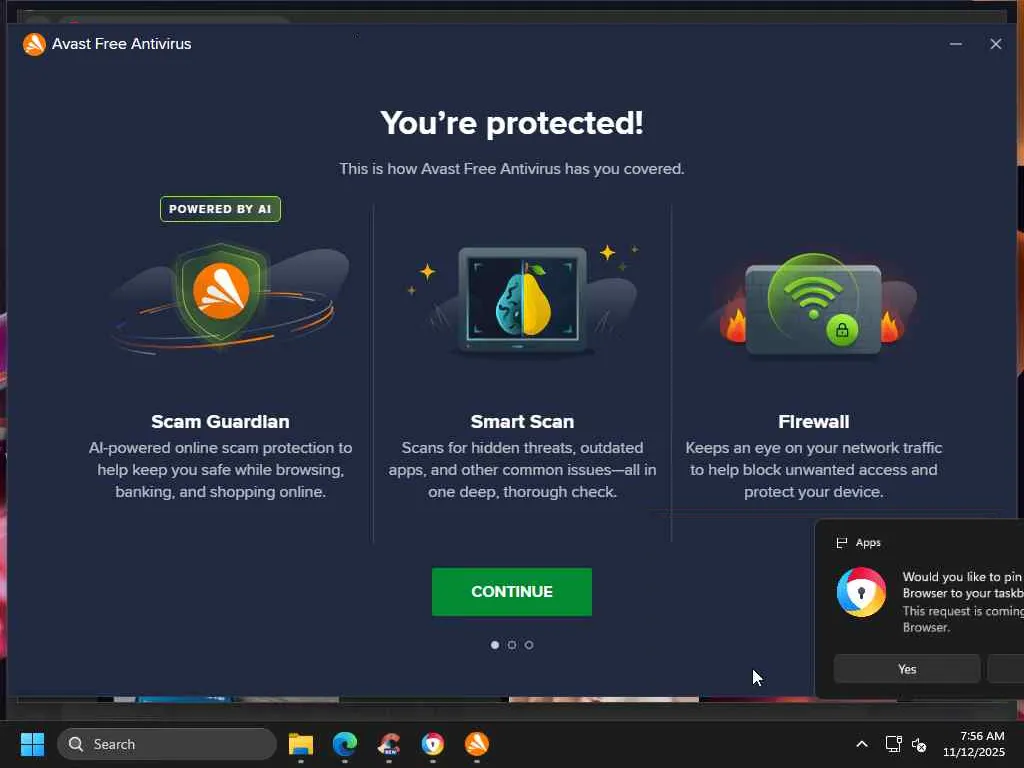Image resolution: width=1024 pixels, height=768 pixels.
Task: Open Avast Antivirus from taskbar
Action: pyautogui.click(x=477, y=744)
